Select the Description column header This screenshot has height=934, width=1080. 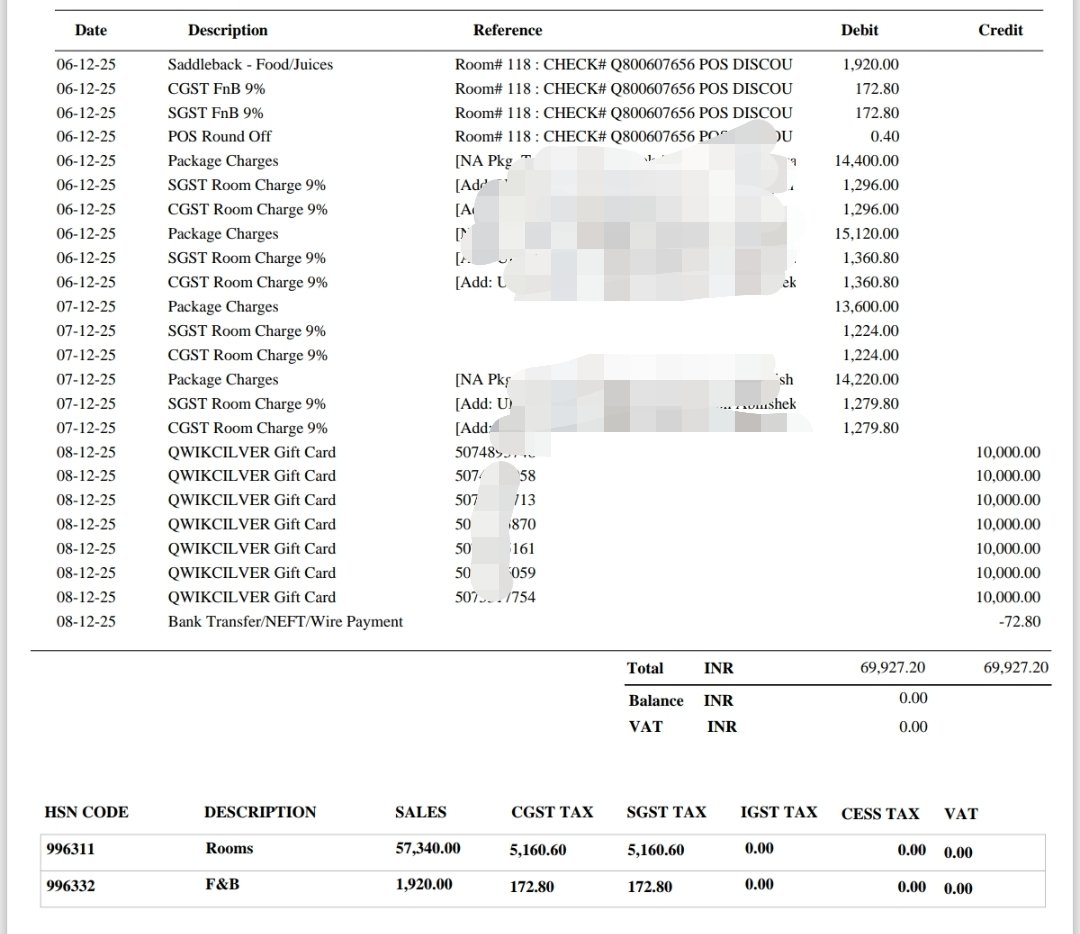(x=228, y=30)
